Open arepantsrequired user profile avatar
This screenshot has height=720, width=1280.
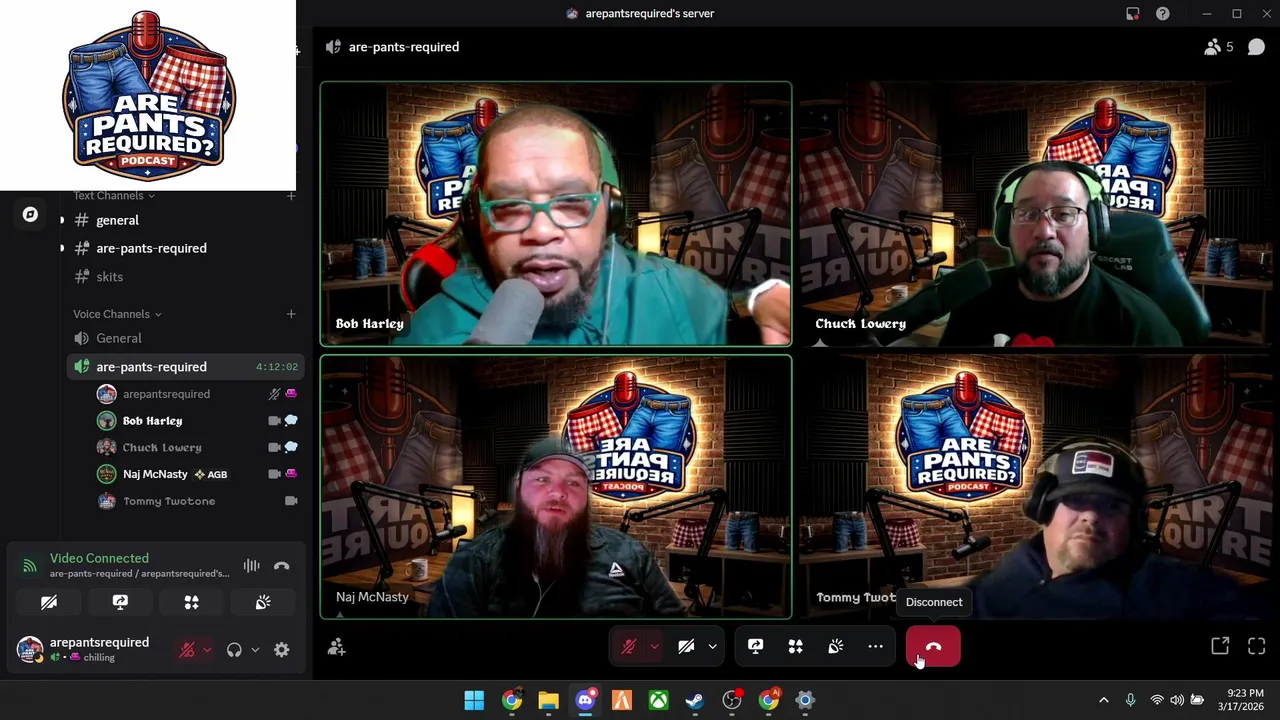(30, 649)
